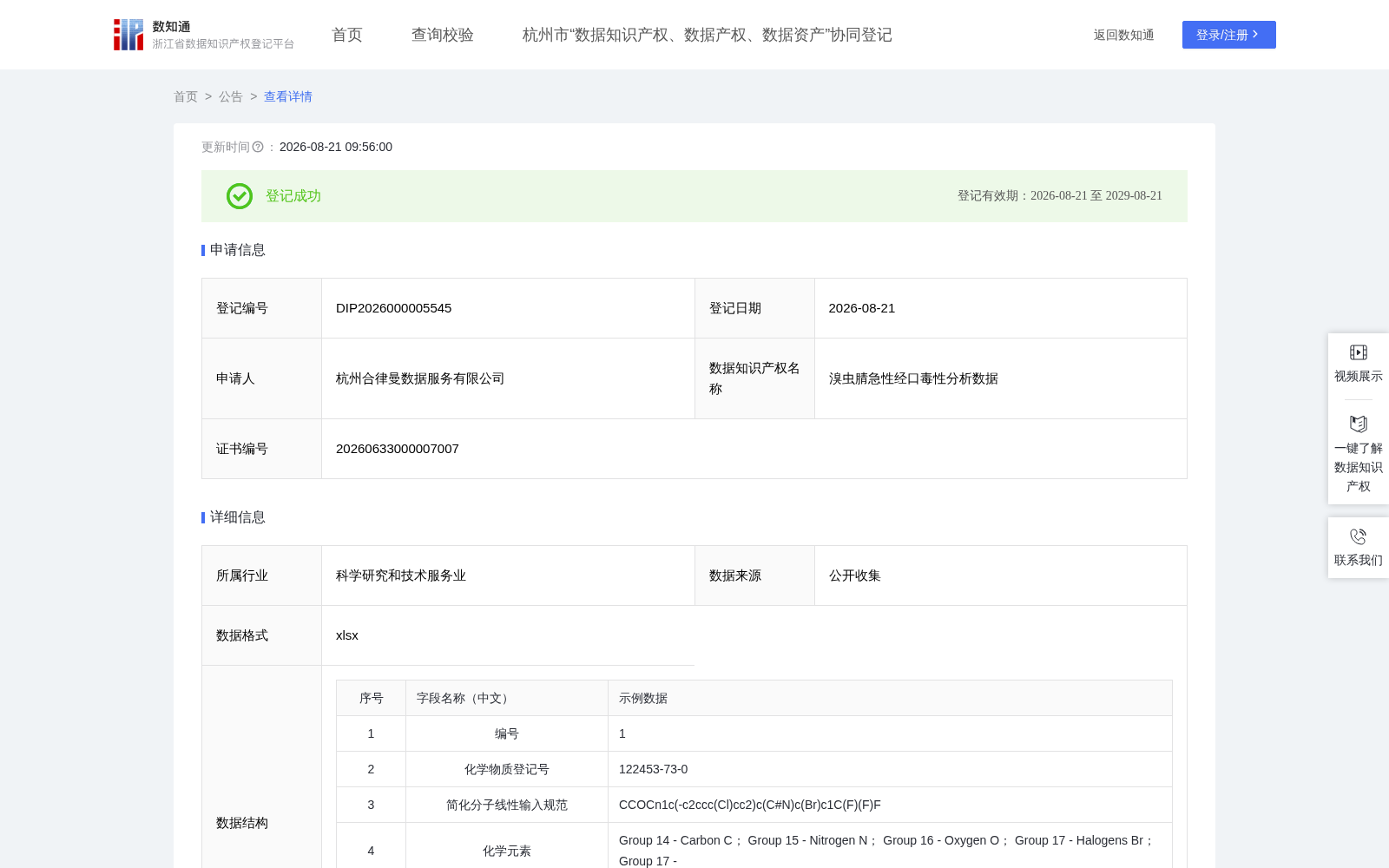Screen dimensions: 1389x868
Task: Open 杭州市协同登记 nav item
Action: tap(708, 35)
